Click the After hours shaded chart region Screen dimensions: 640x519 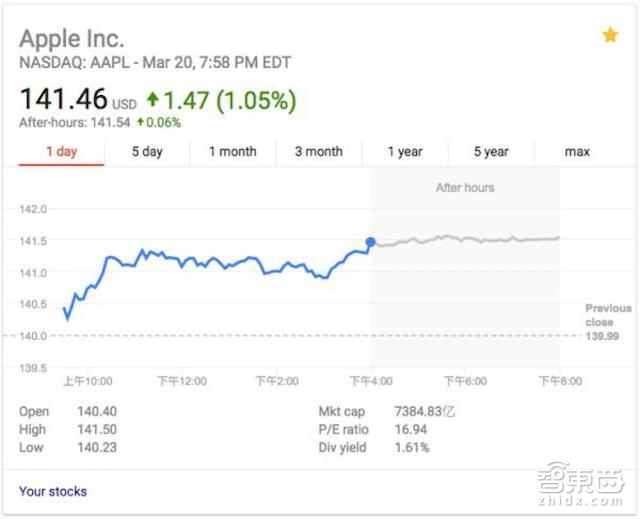[465, 290]
